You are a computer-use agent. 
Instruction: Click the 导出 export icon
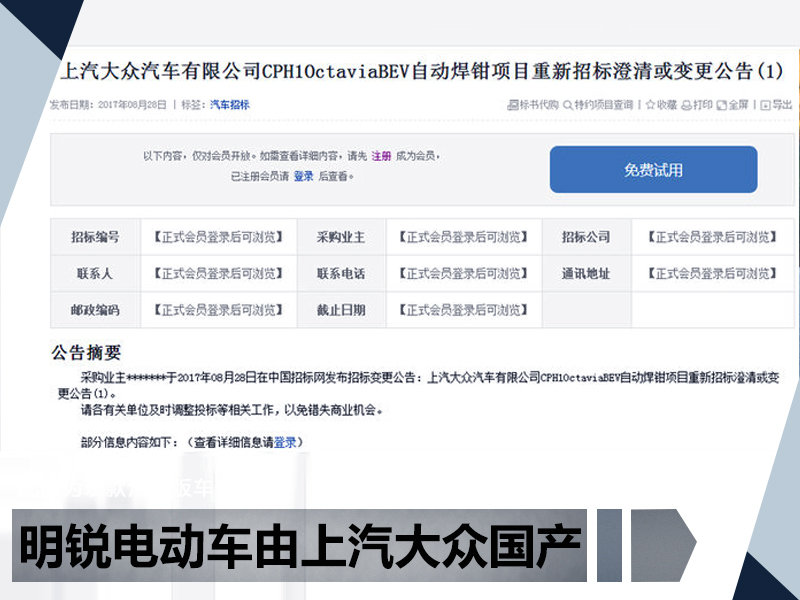[765, 105]
